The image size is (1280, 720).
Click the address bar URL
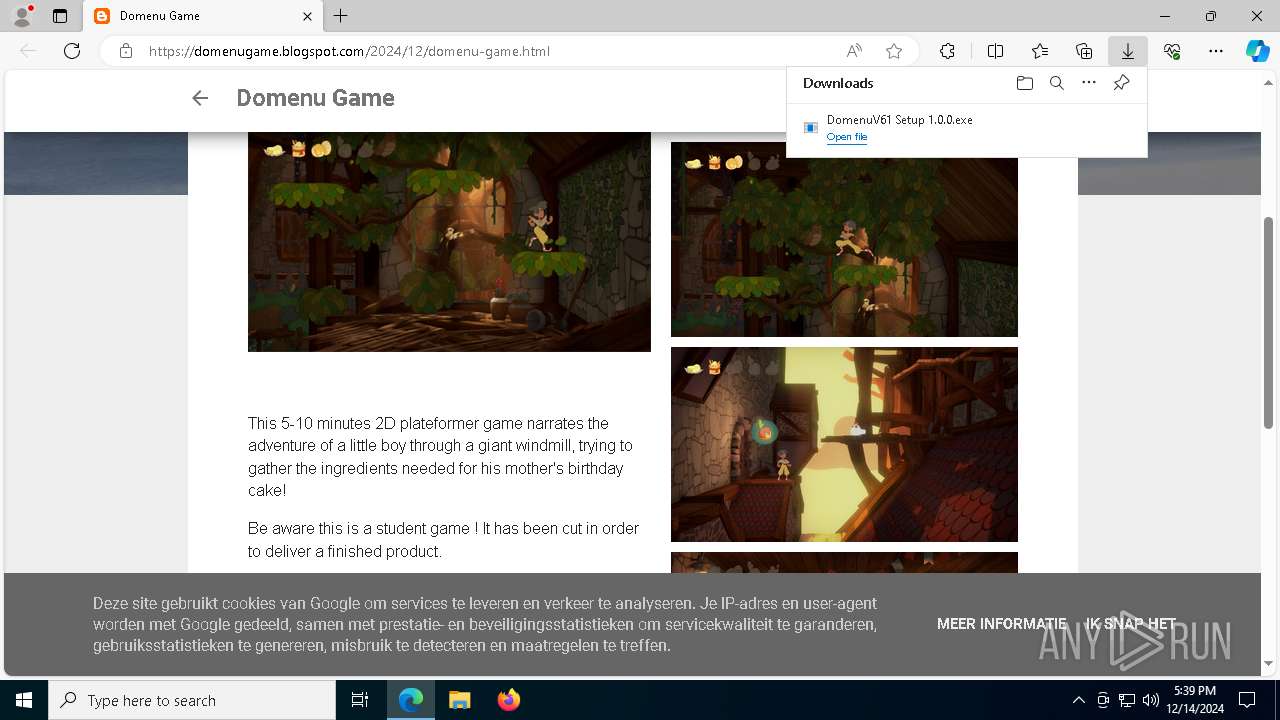tap(349, 51)
